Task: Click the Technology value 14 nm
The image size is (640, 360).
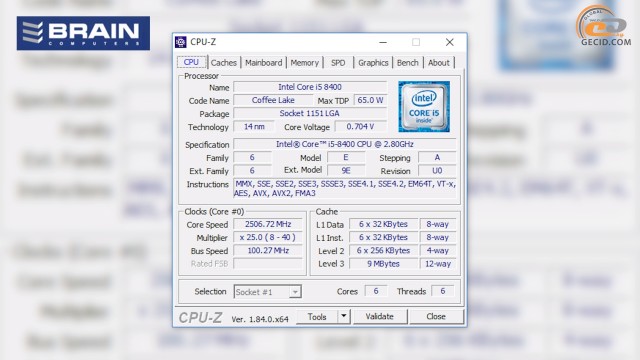Action: (254, 127)
